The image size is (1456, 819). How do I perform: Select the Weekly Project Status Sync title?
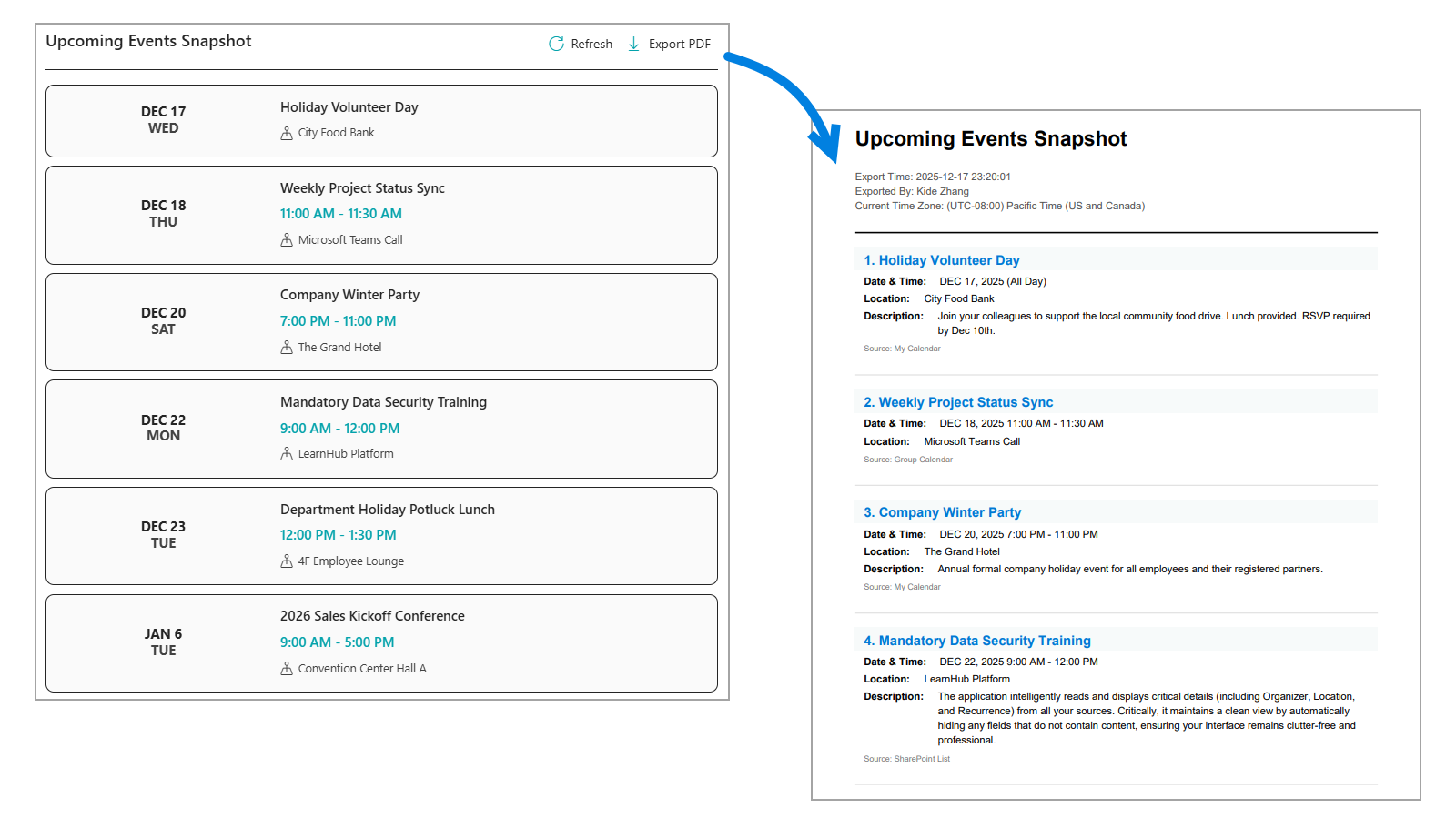[362, 188]
